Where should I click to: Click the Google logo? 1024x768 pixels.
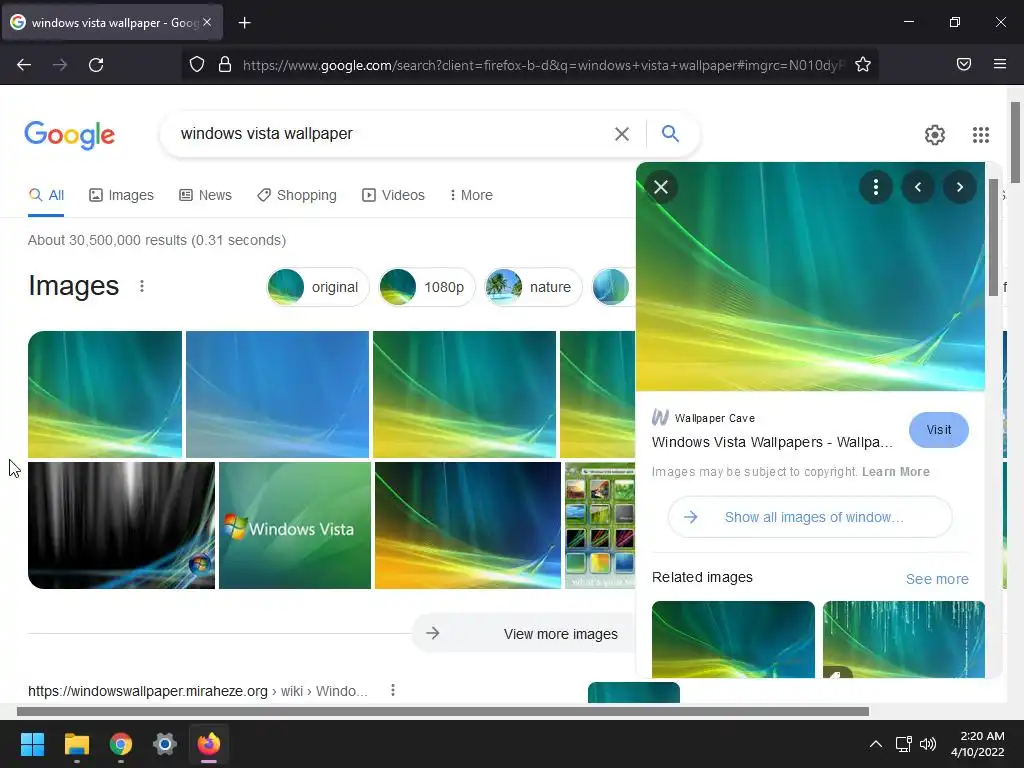tap(70, 135)
